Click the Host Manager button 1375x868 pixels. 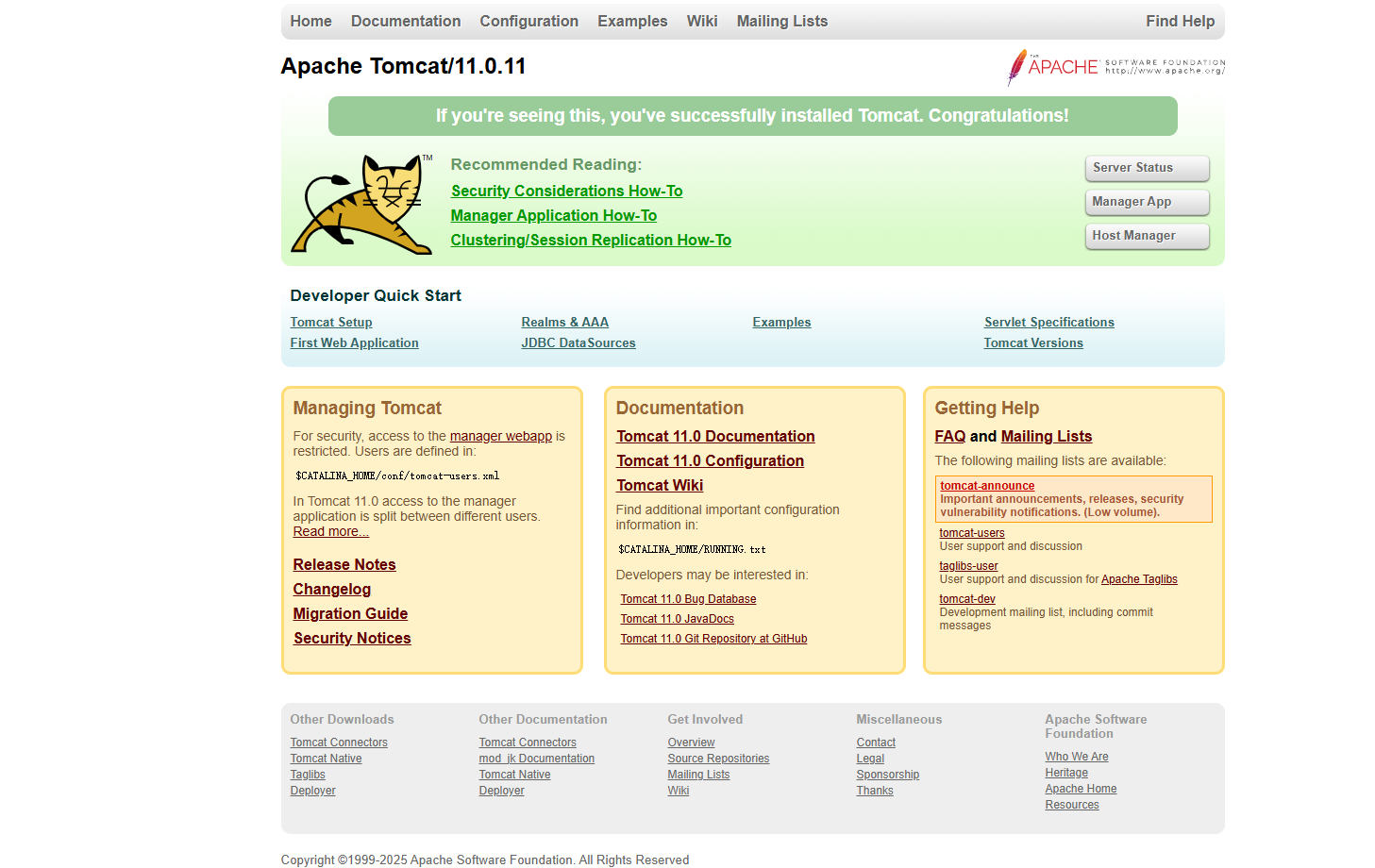coord(1147,236)
